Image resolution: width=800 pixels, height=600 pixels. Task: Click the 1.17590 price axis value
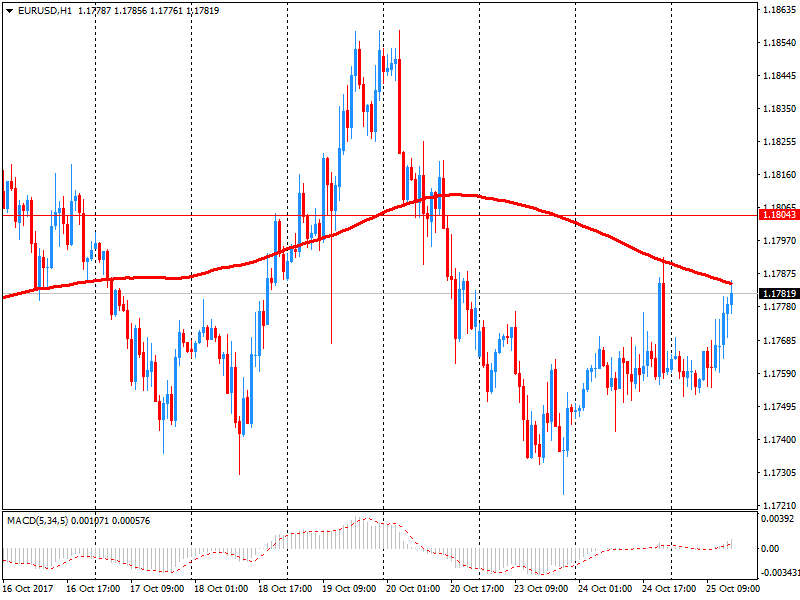[x=780, y=373]
